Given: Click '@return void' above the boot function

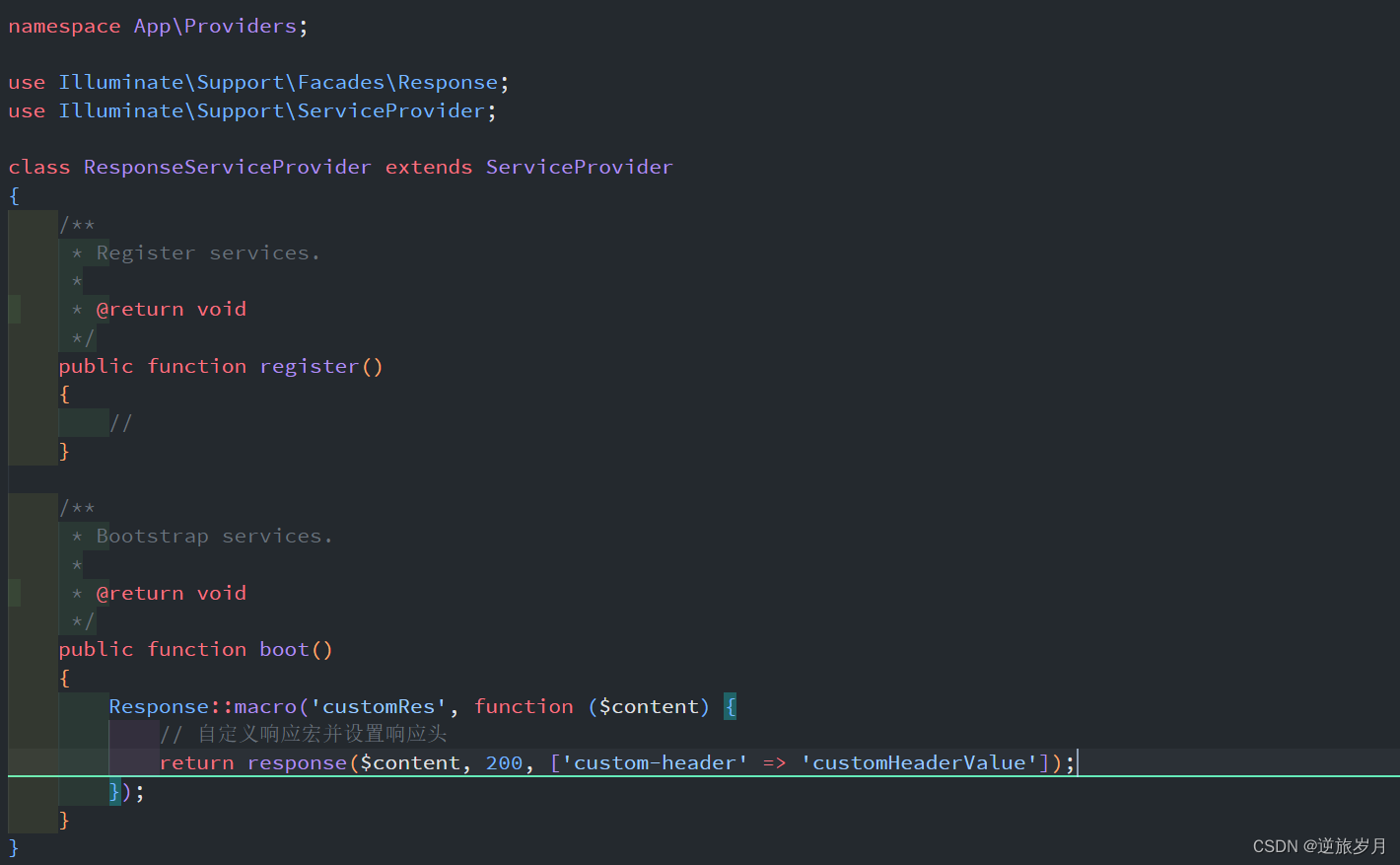Looking at the screenshot, I should pyautogui.click(x=172, y=594).
